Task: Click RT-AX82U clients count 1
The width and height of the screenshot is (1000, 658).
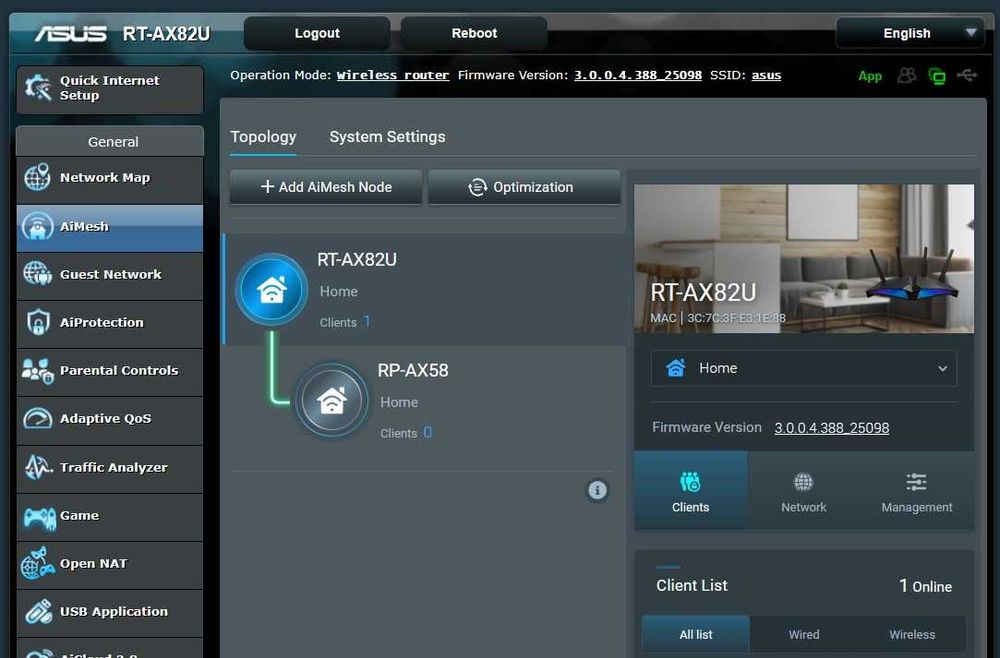Action: point(367,321)
